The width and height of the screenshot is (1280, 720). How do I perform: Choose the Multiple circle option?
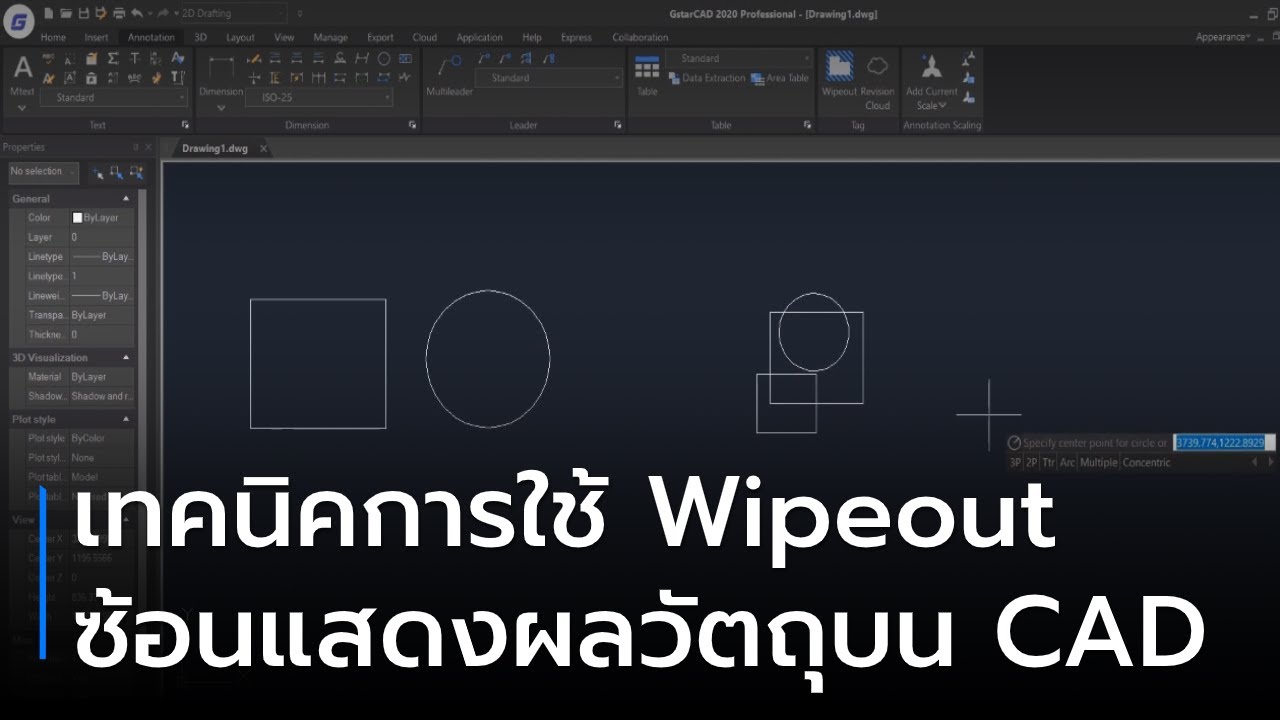point(1098,463)
